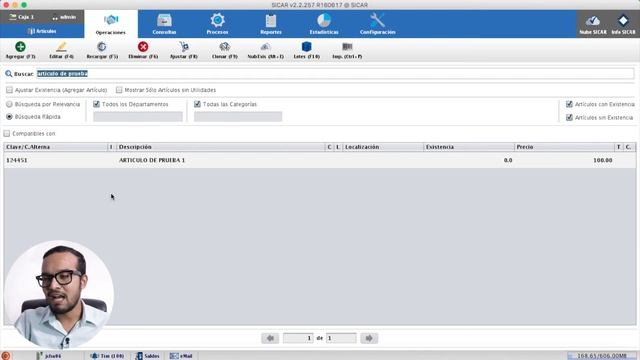Sort by Clave/C.Alterna column header
The width and height of the screenshot is (640, 360).
56,147
